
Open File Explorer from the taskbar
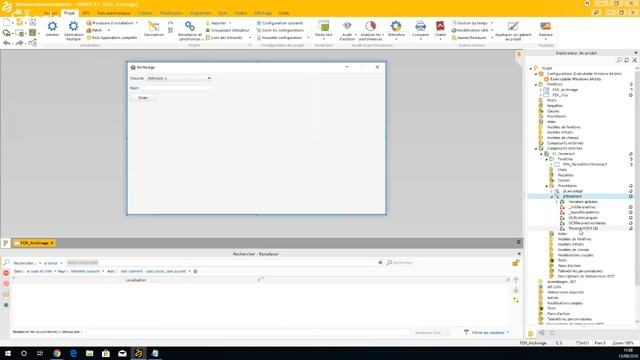[89, 353]
